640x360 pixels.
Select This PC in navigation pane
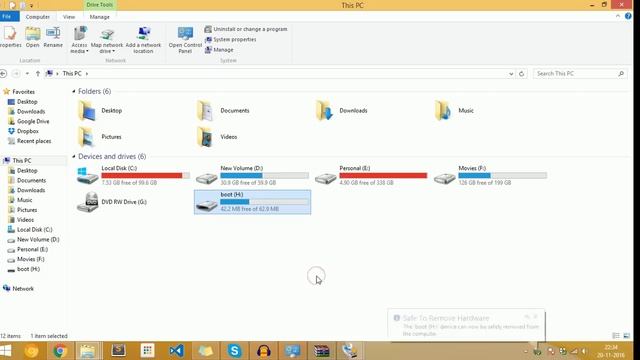[x=22, y=160]
